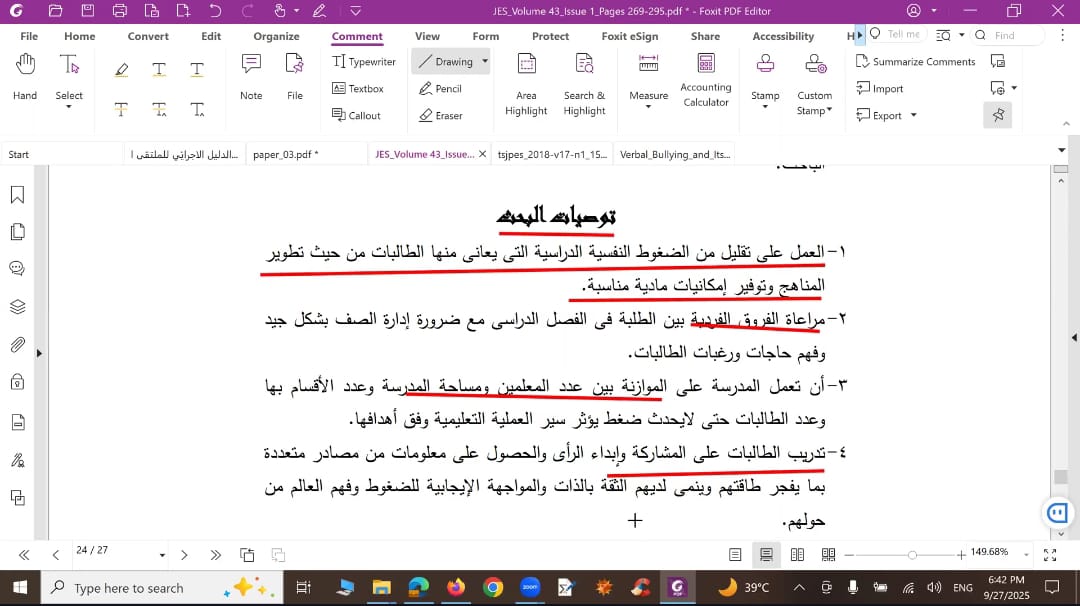Screen dimensions: 1080x606
Task: Expand the Drawing tool dropdown
Action: (485, 61)
